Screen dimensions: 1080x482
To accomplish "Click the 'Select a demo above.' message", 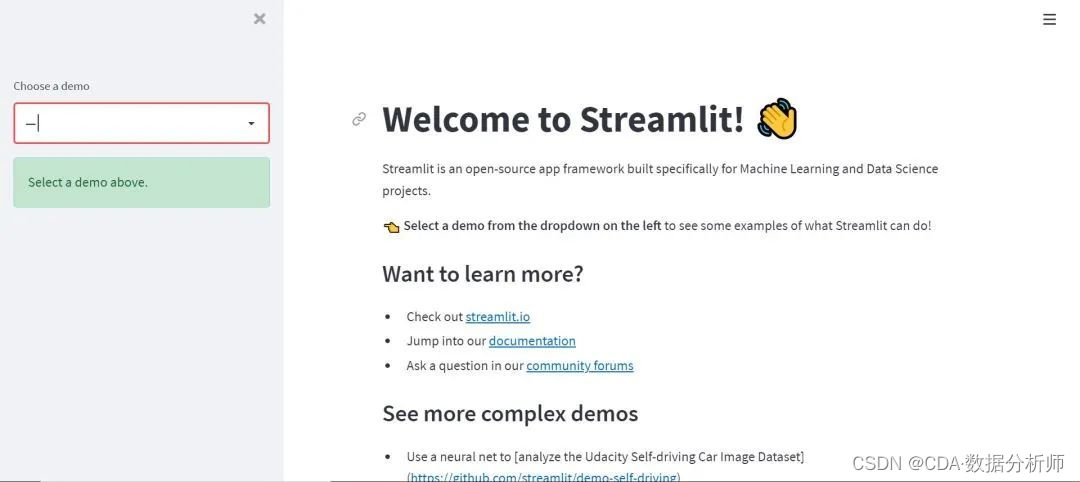I will [x=141, y=182].
